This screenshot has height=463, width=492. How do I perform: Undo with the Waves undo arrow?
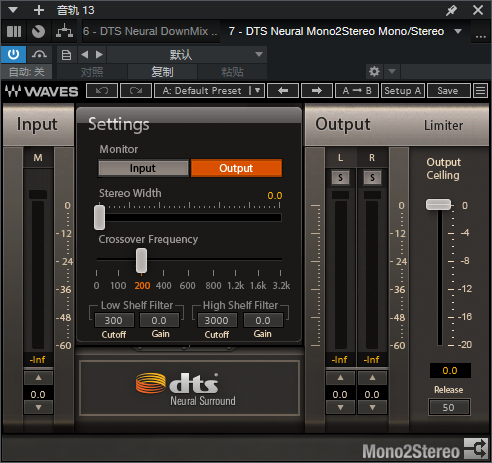click(102, 91)
